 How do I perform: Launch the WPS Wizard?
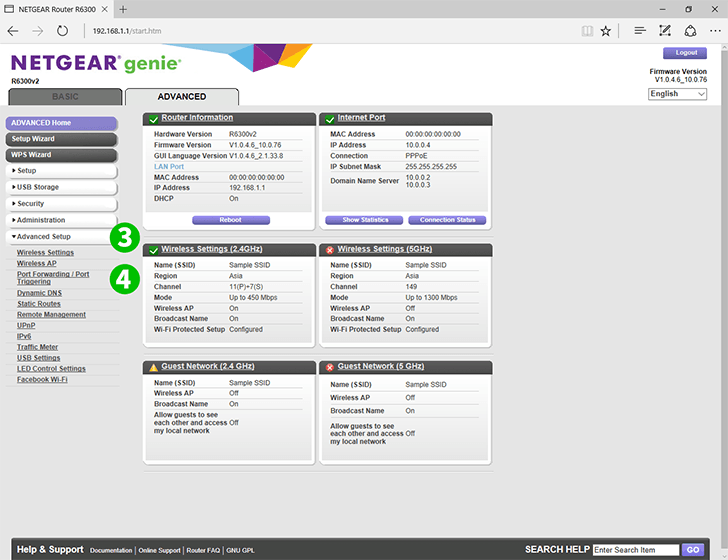[61, 155]
